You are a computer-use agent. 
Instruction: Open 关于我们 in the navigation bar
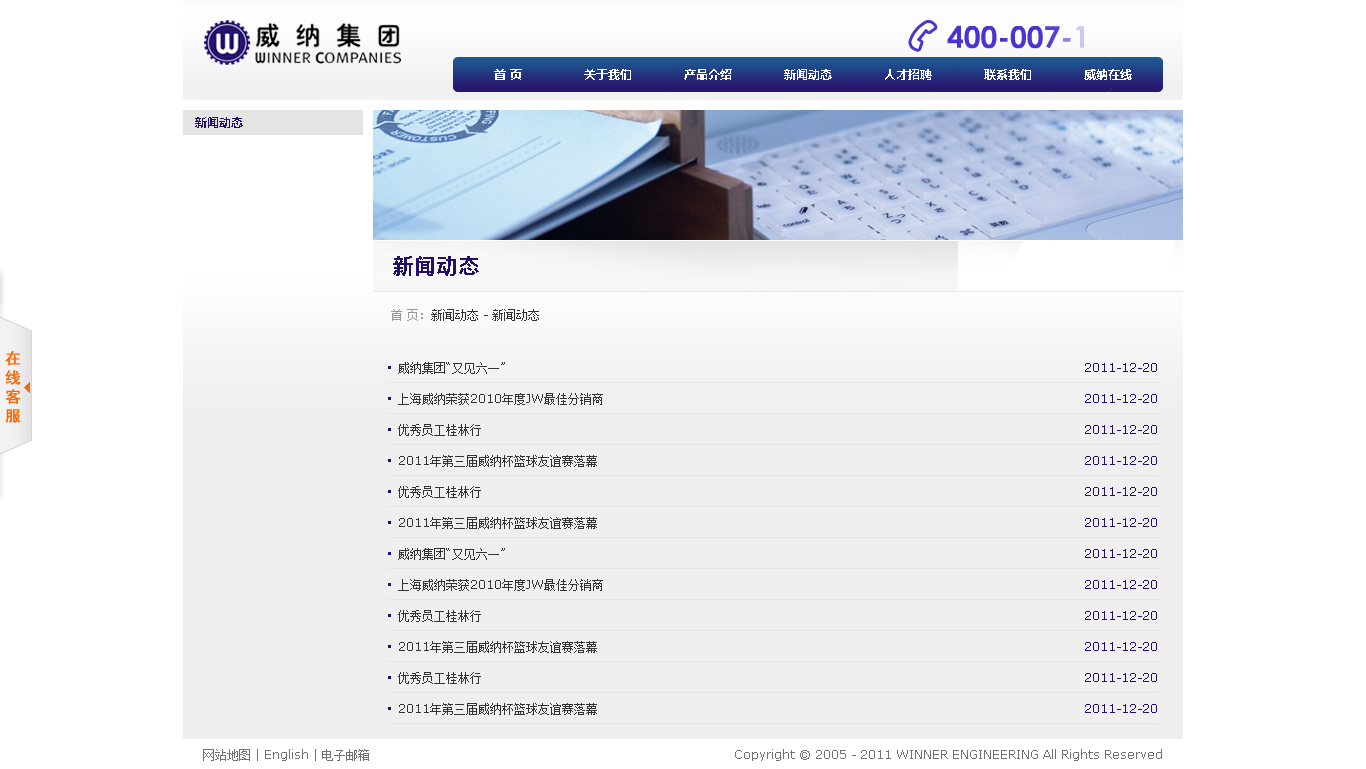tap(607, 75)
